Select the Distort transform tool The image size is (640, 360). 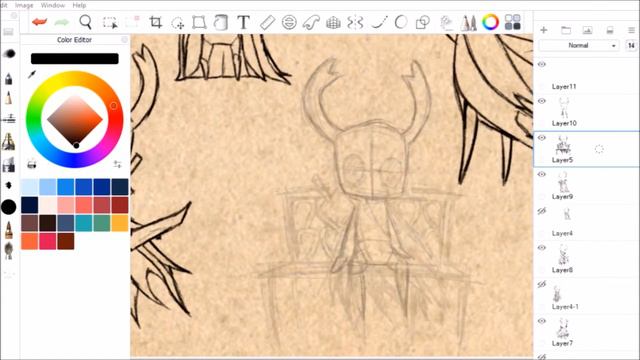coord(199,22)
